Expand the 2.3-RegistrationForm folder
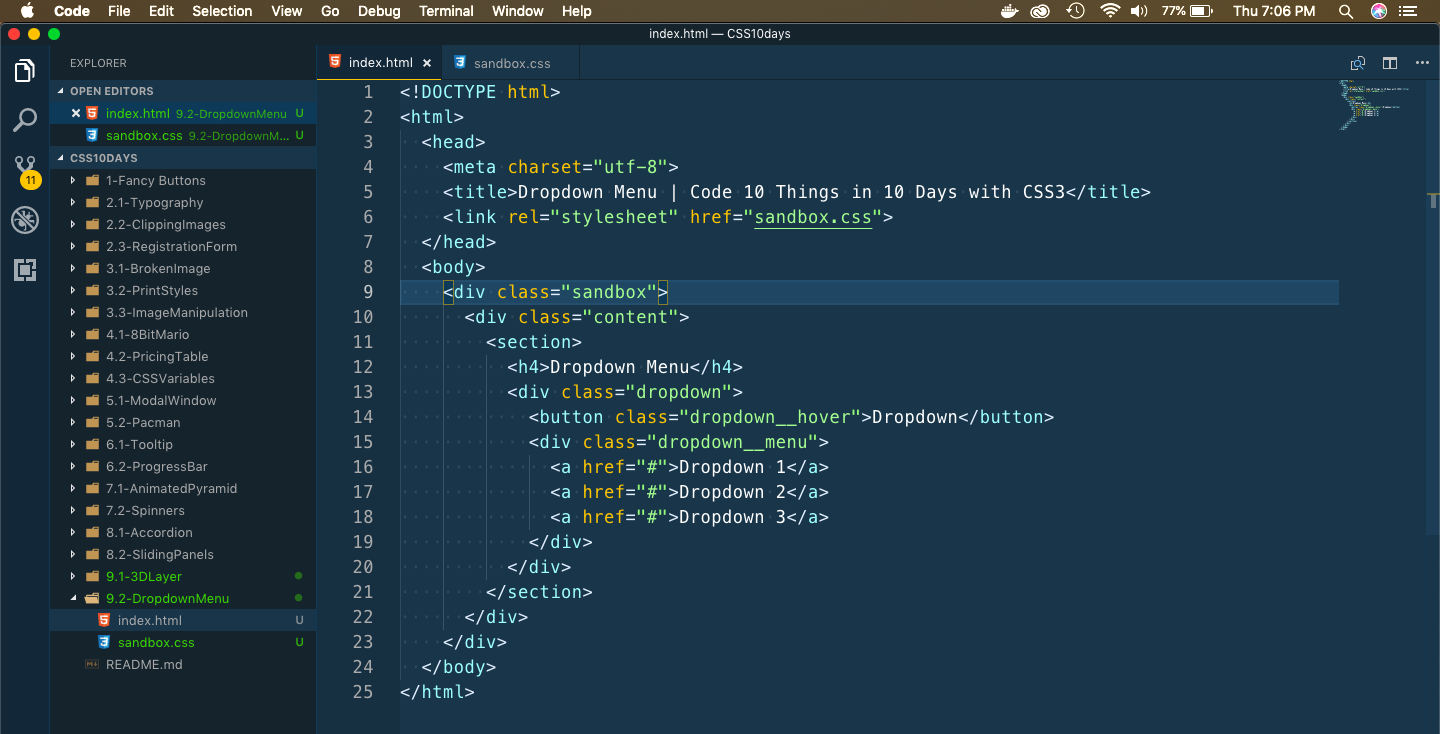1440x734 pixels. point(183,246)
